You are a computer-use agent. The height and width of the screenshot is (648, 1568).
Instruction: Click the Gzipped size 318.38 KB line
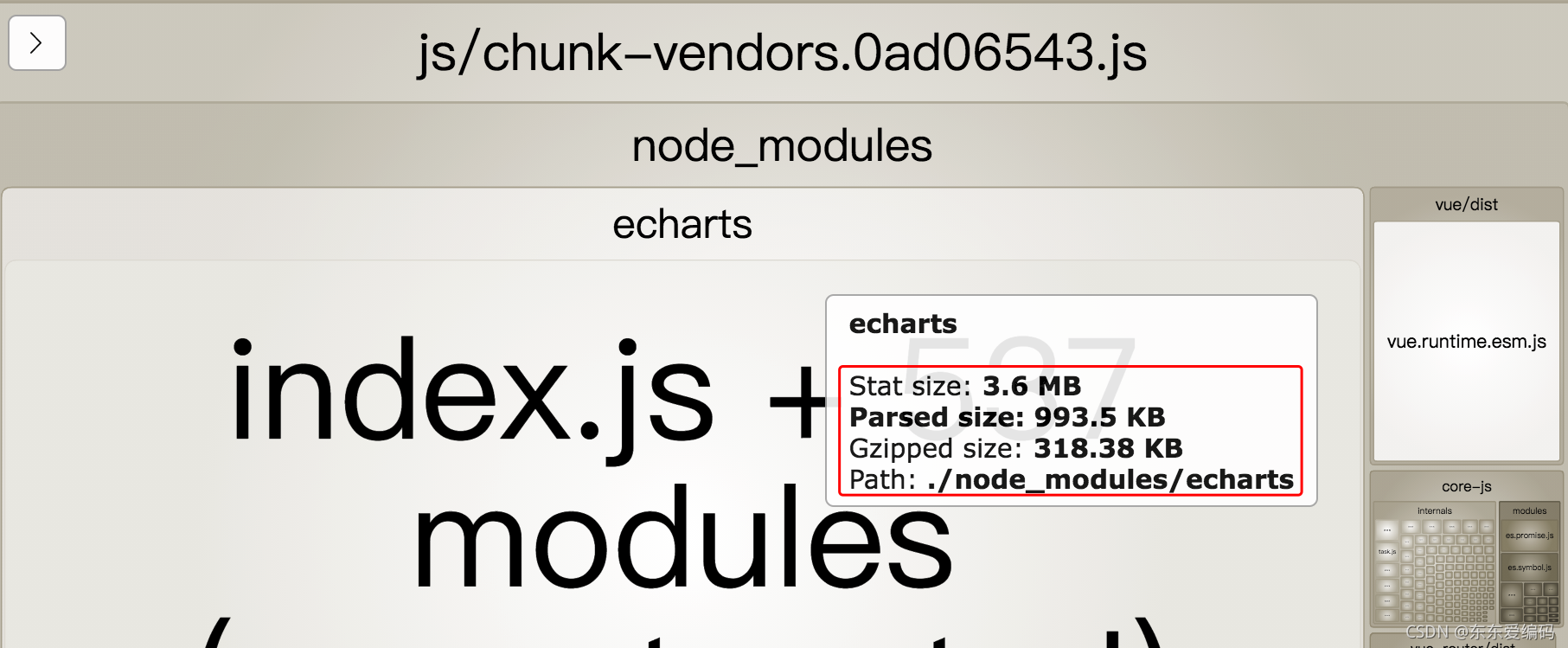click(x=1016, y=448)
